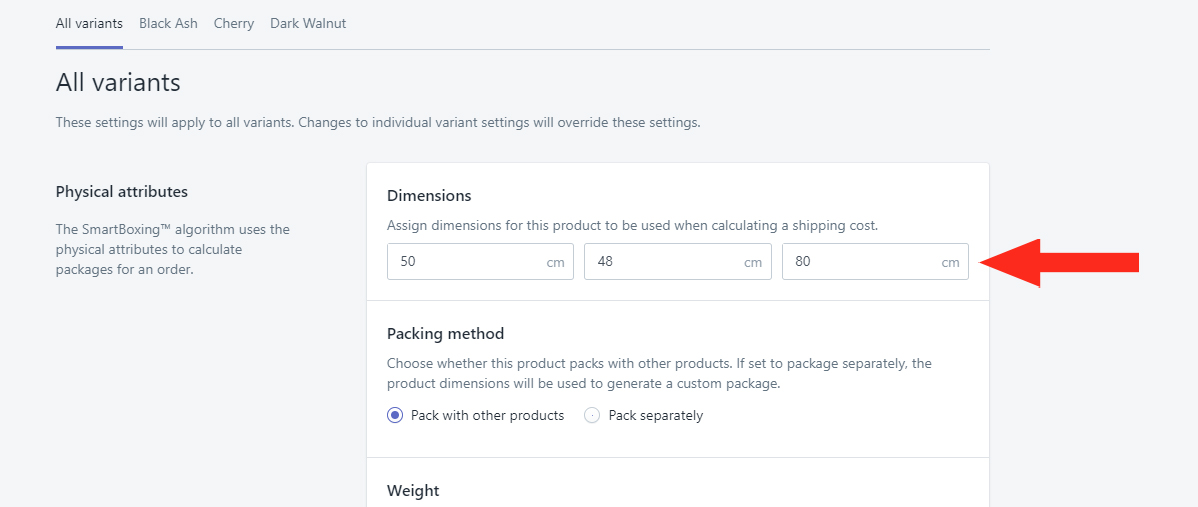Choose the Pack separately radio button
The height and width of the screenshot is (507, 1198).
(592, 415)
